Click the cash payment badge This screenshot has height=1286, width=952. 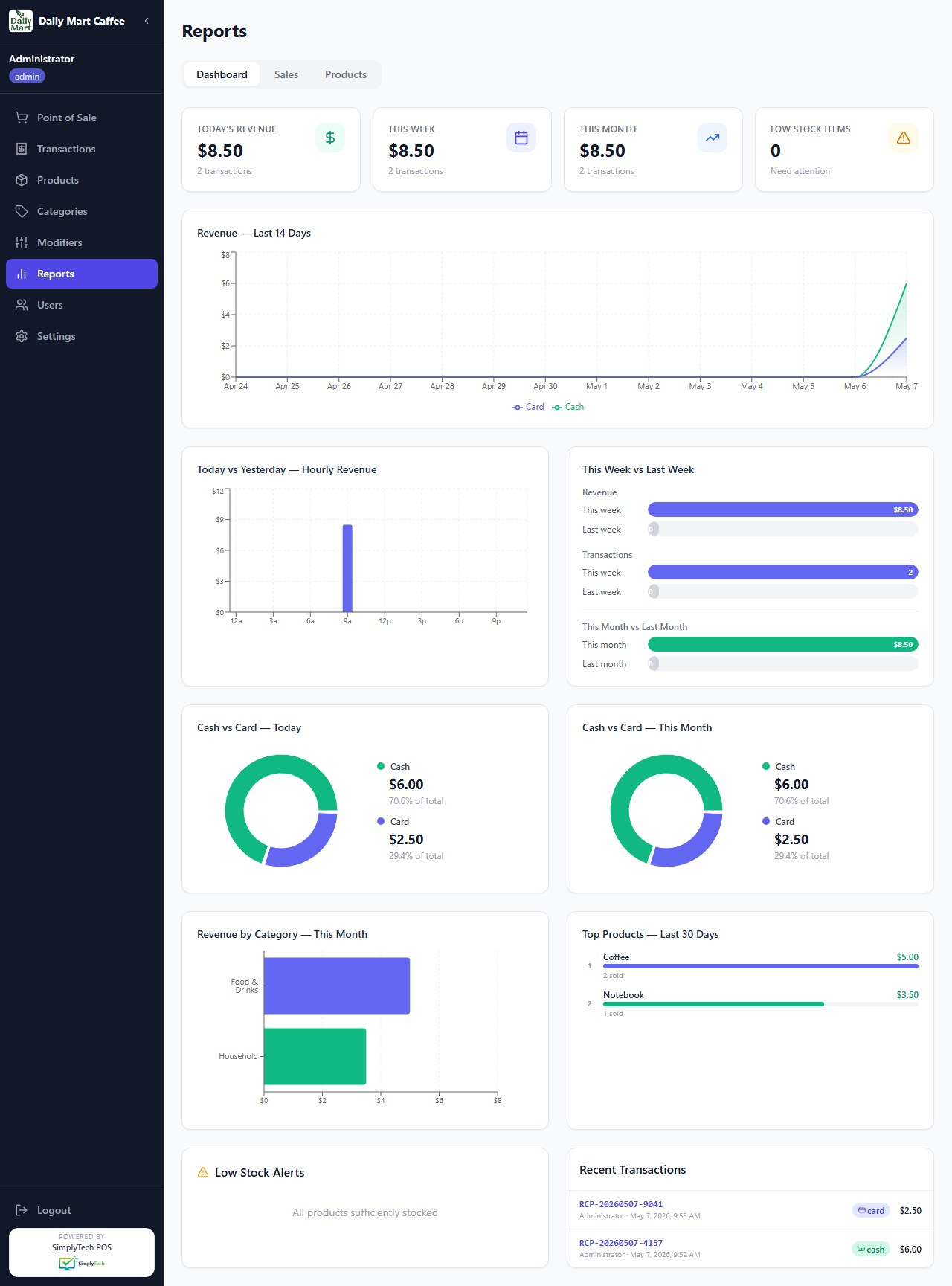[x=871, y=1249]
